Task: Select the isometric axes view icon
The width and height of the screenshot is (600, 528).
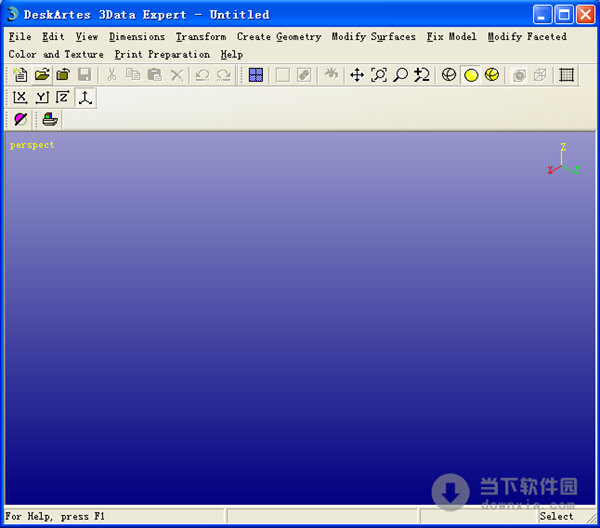Action: [x=85, y=98]
